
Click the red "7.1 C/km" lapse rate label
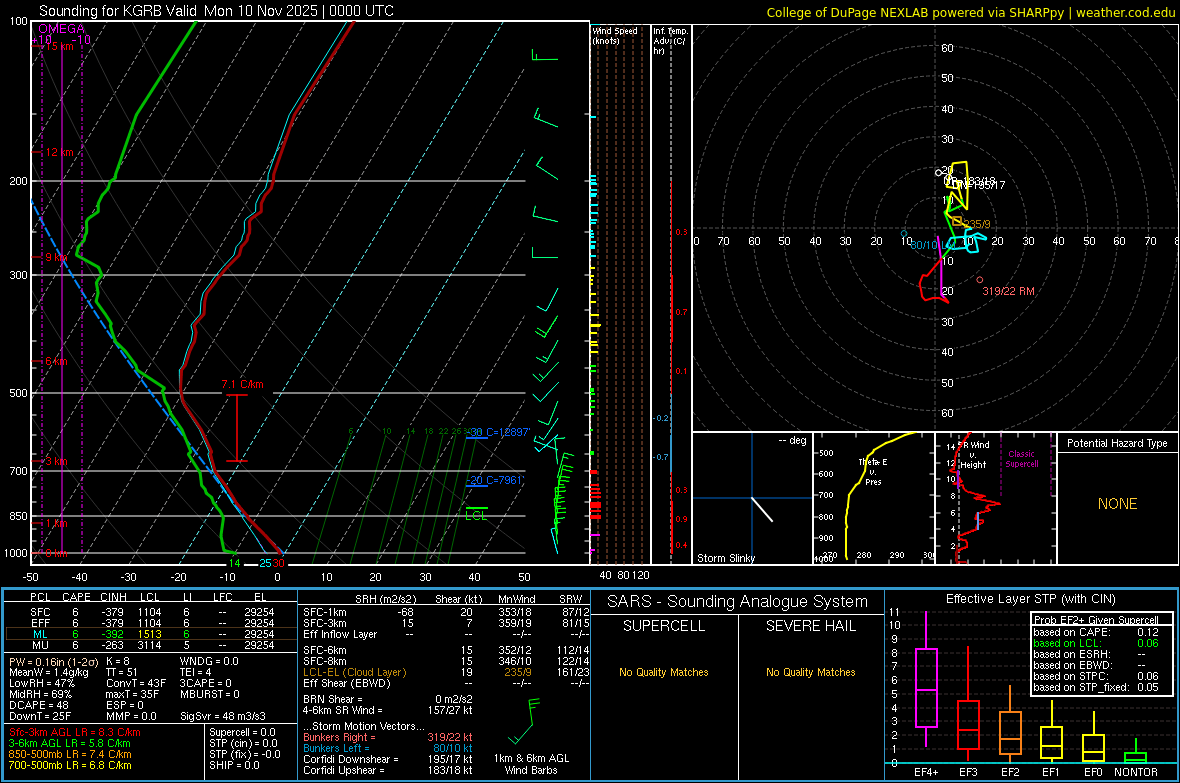(242, 384)
